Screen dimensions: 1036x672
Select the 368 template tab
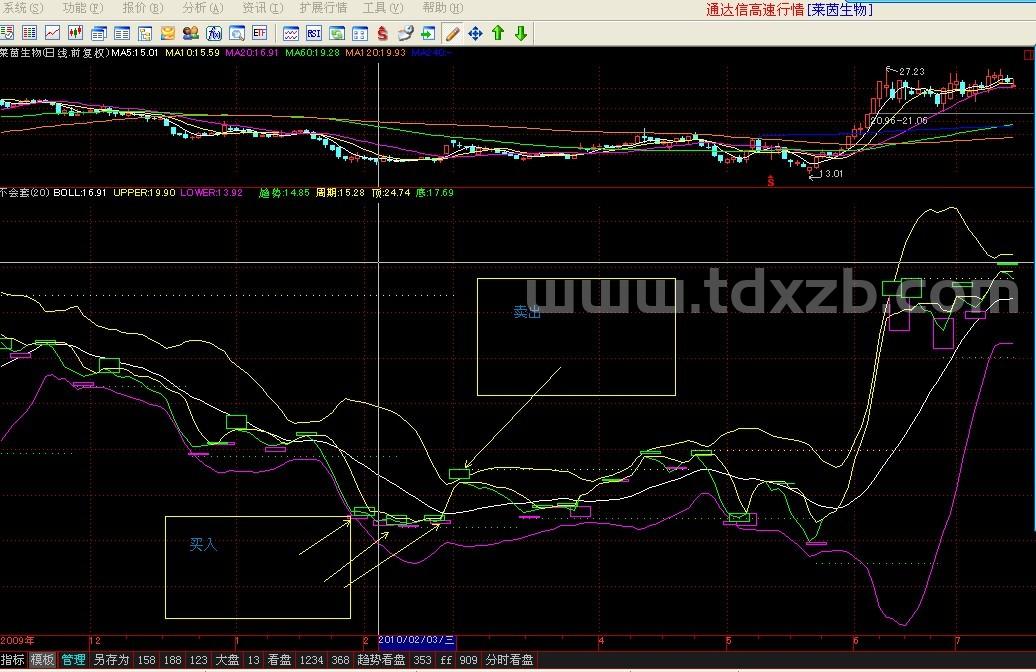pyautogui.click(x=340, y=659)
